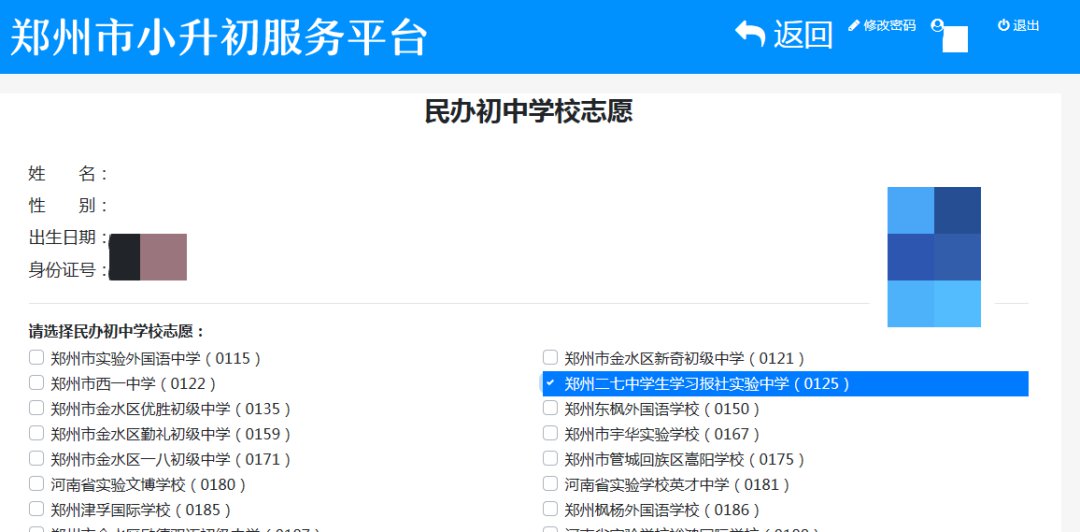Click the 民办初中学校志愿 heading
The width and height of the screenshot is (1080, 532).
click(528, 112)
